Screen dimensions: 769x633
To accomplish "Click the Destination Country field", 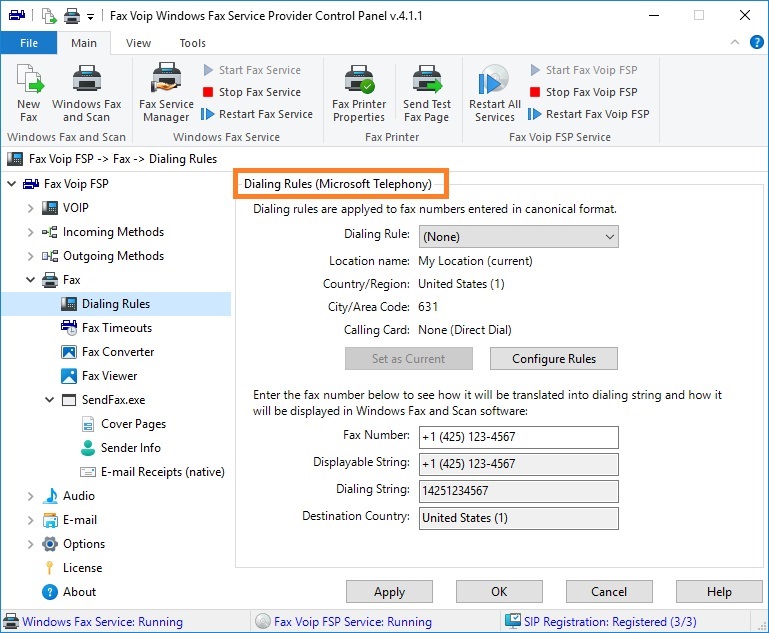I will tap(518, 518).
